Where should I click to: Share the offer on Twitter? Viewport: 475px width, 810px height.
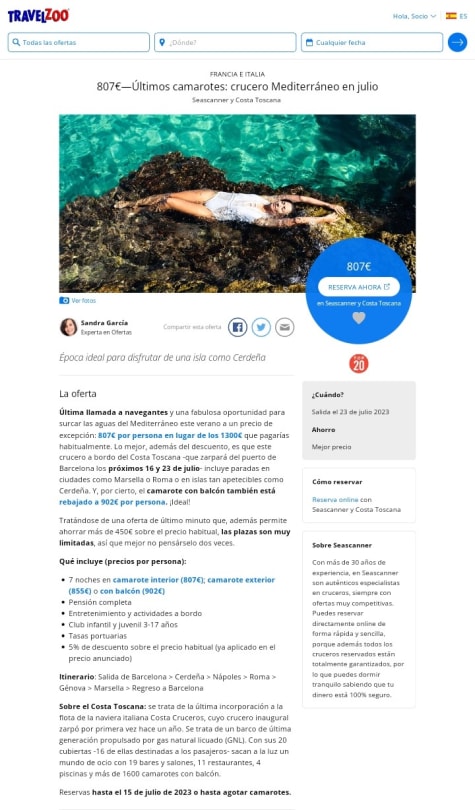point(261,327)
